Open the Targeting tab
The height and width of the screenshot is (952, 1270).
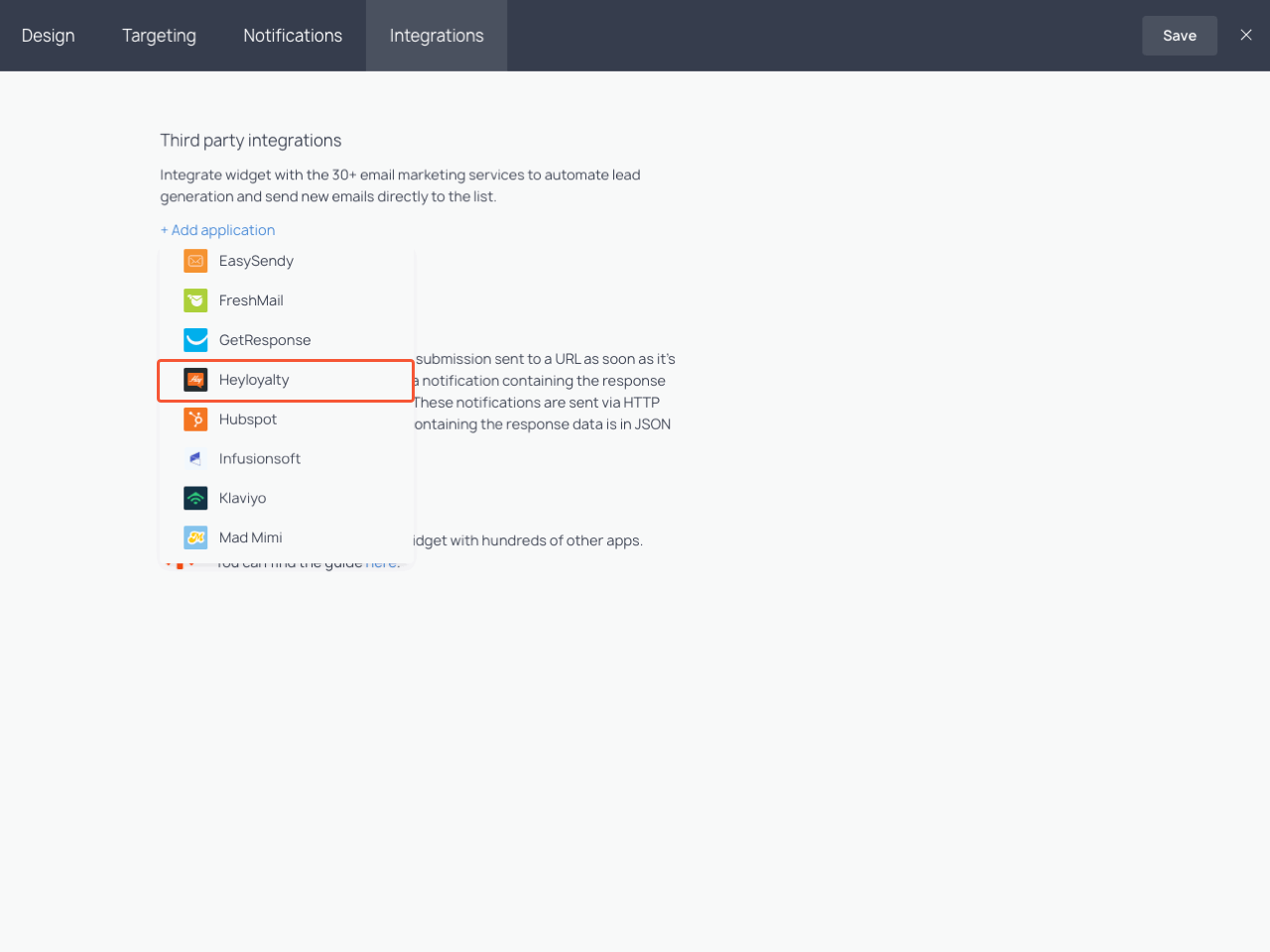159,35
